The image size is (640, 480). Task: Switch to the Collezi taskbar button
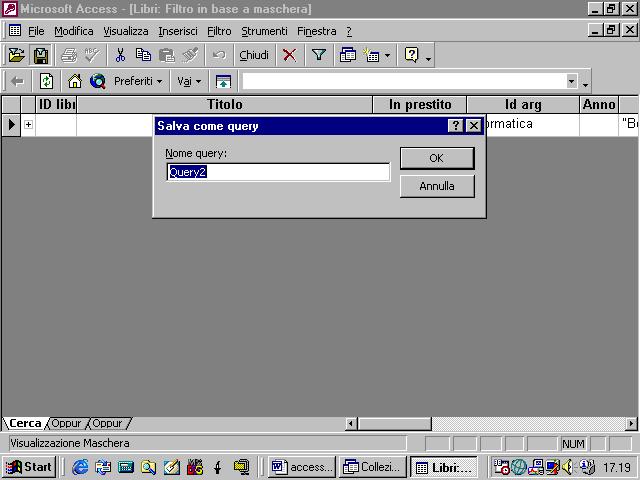[x=373, y=467]
